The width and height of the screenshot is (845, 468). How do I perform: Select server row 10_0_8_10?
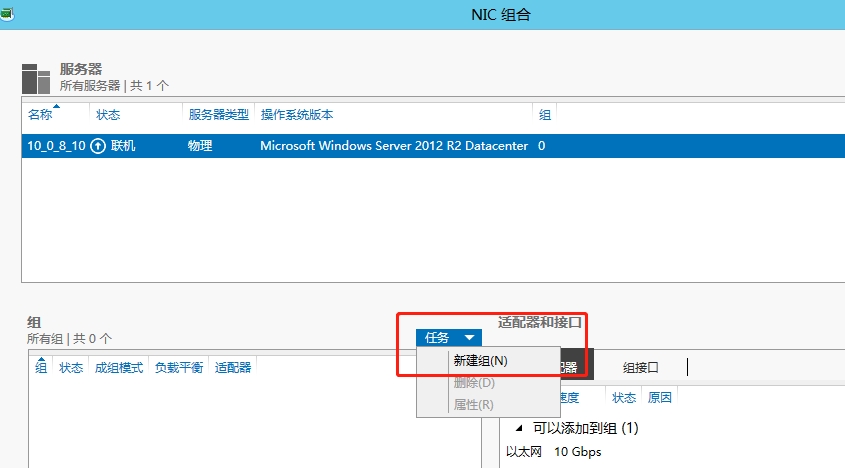(x=56, y=146)
